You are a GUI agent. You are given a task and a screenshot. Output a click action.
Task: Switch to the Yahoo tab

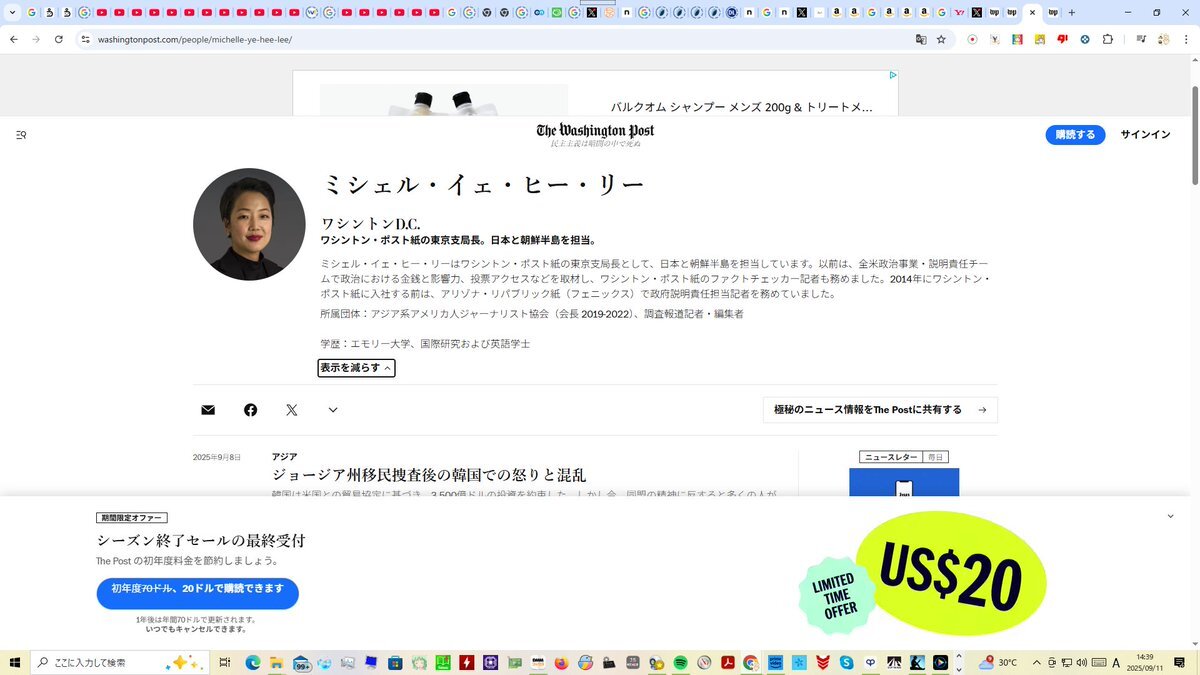pos(959,13)
